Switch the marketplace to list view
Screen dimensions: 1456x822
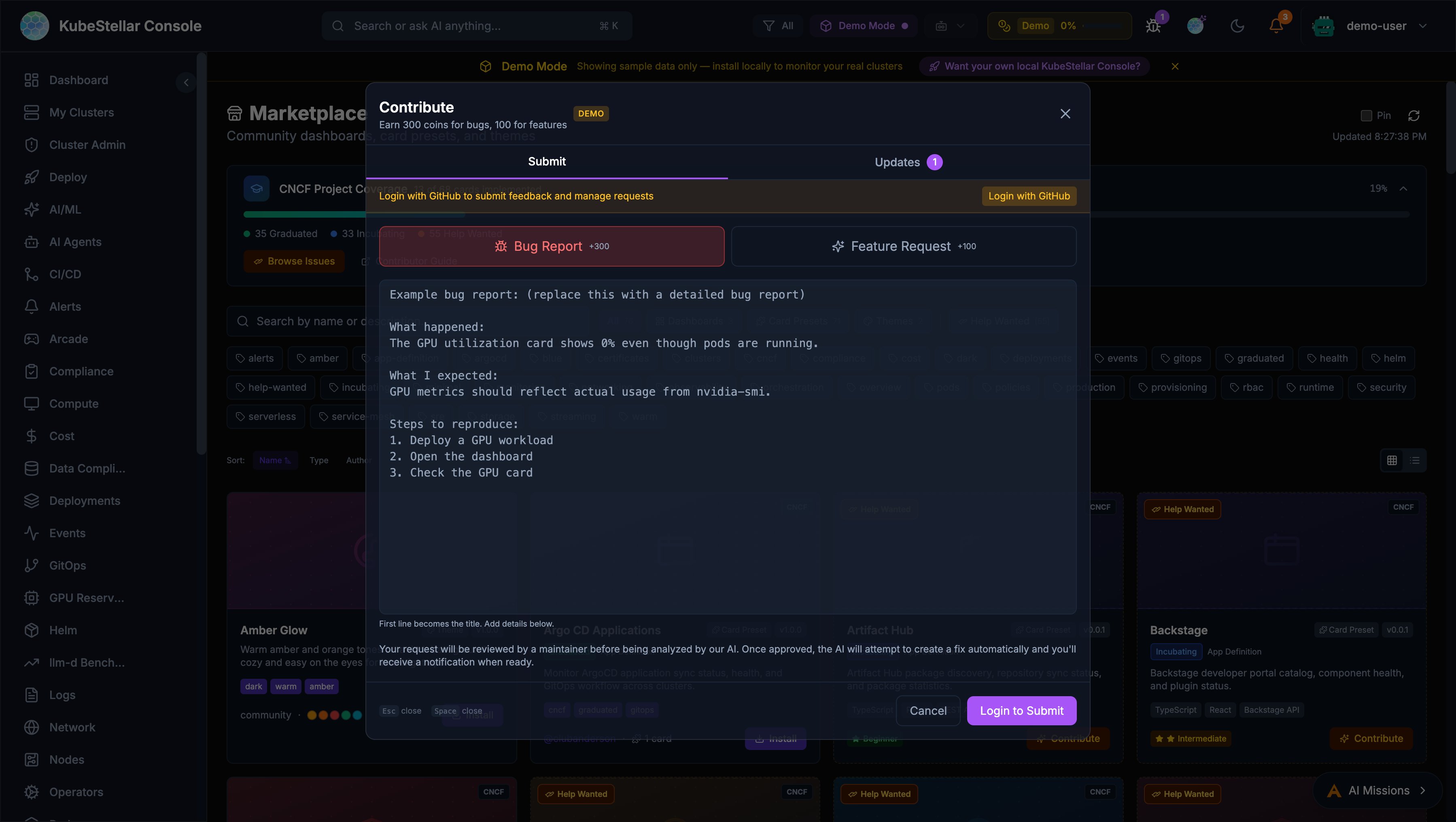[1415, 460]
